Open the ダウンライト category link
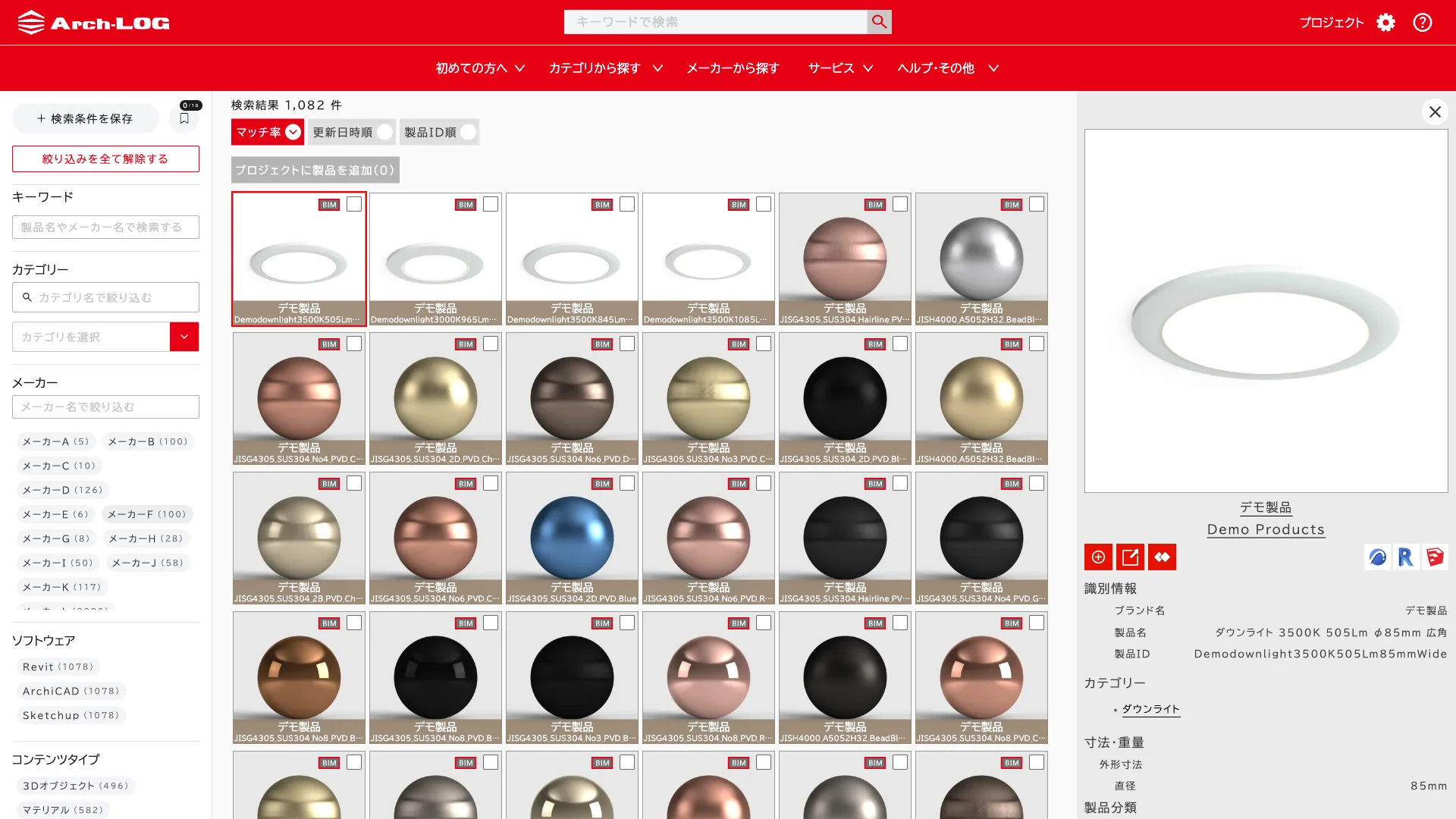 click(x=1150, y=709)
